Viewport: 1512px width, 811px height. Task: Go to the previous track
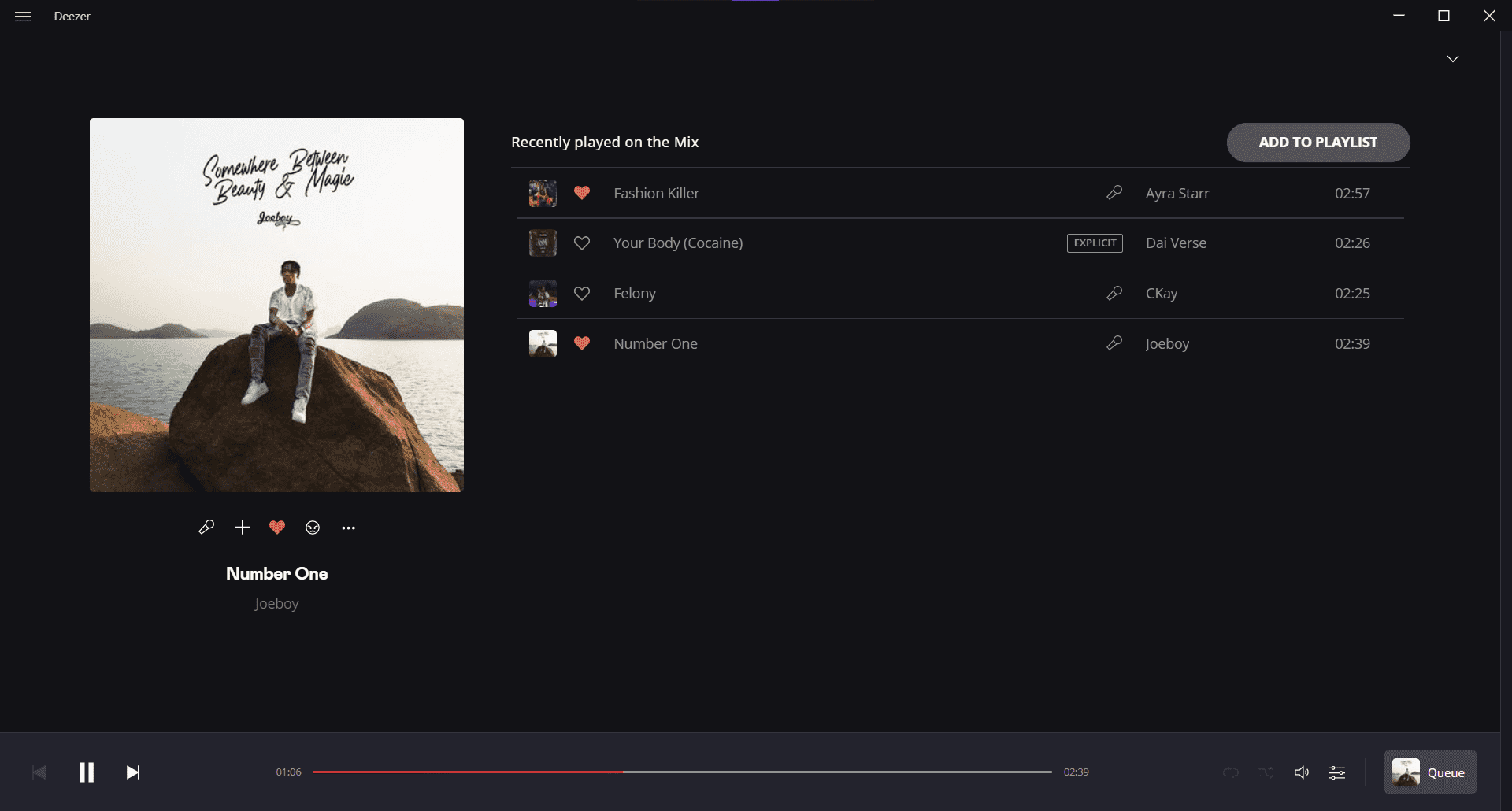click(x=39, y=772)
